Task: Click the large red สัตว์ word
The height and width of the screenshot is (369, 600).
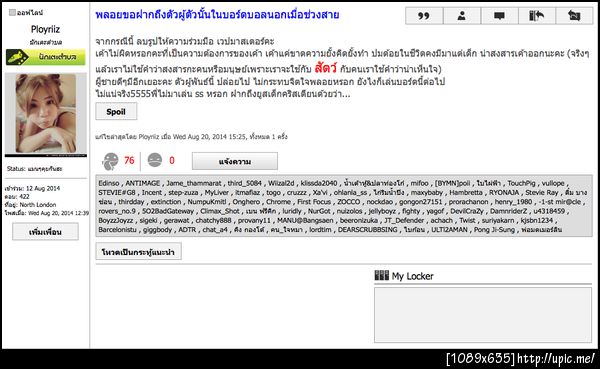Action: [326, 68]
